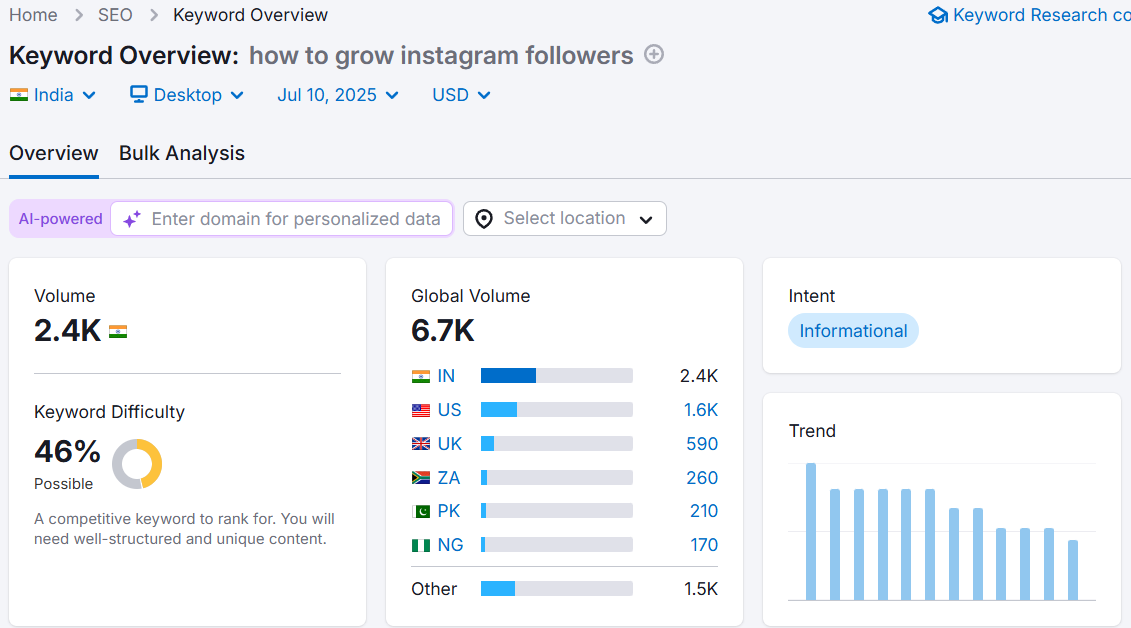Click the tallest bar in Trend chart

pos(811,531)
